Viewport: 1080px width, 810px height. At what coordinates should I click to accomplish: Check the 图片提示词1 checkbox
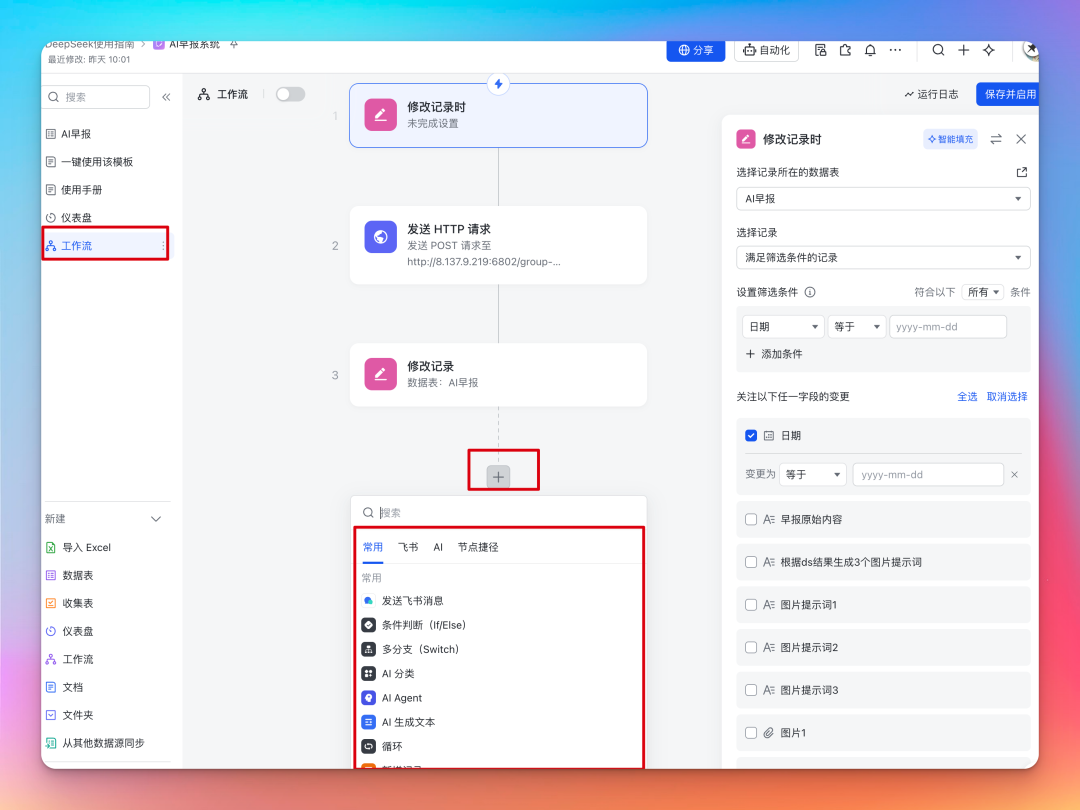[751, 605]
